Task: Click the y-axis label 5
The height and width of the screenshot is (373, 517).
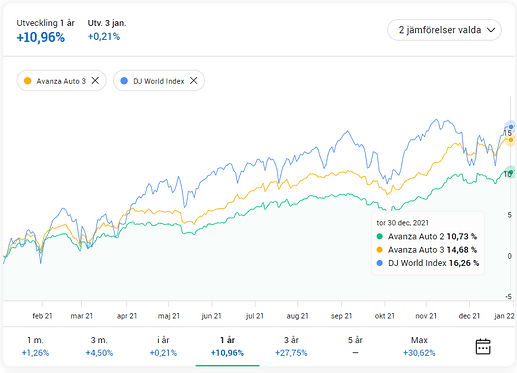Action: tap(510, 215)
